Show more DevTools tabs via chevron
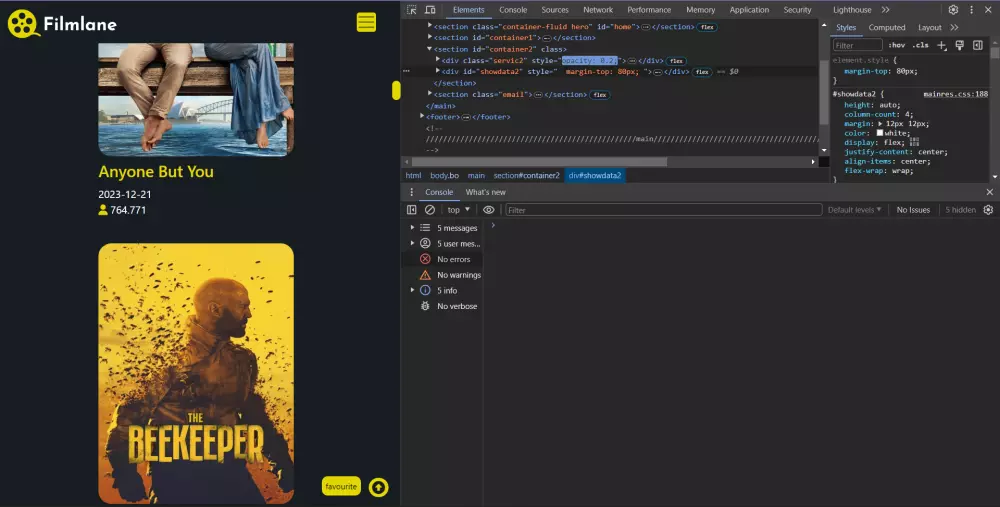Viewport: 1000px width, 507px height. [885, 10]
